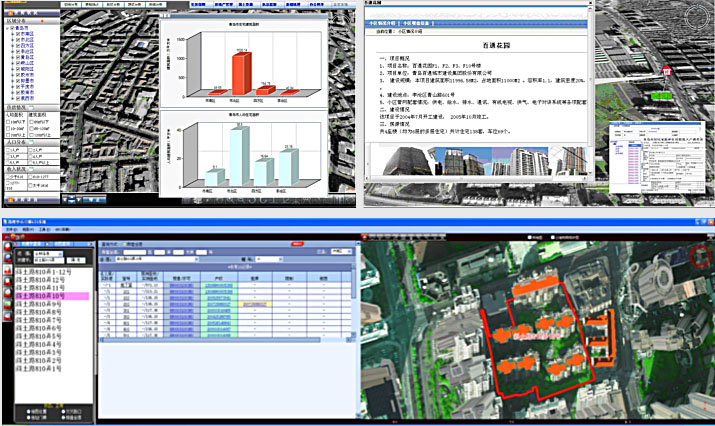The image size is (715, 426).
Task: Open the second menu in the bottom window menu bar
Action: 28,229
